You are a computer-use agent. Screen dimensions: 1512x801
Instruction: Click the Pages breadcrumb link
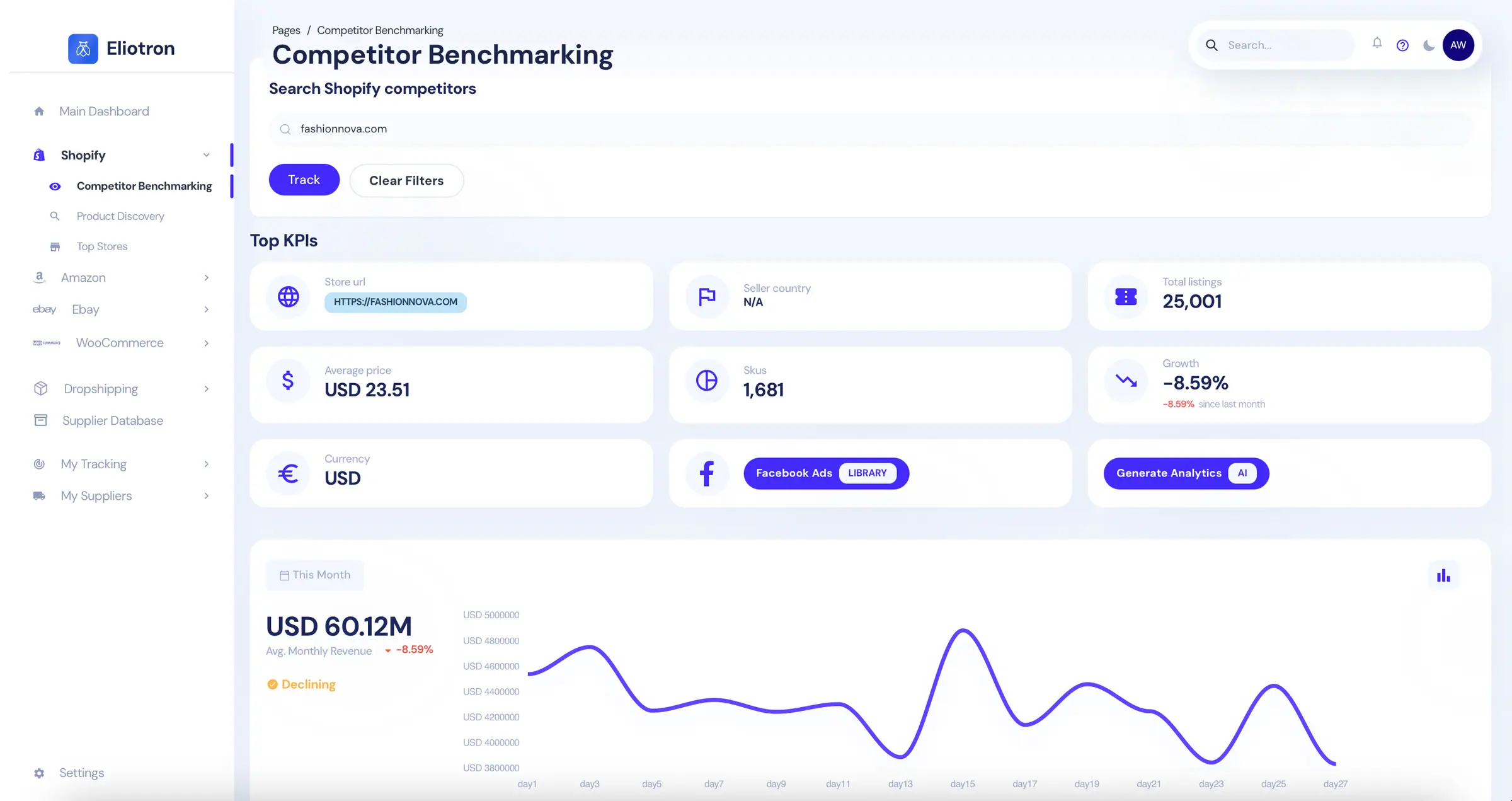[x=286, y=30]
